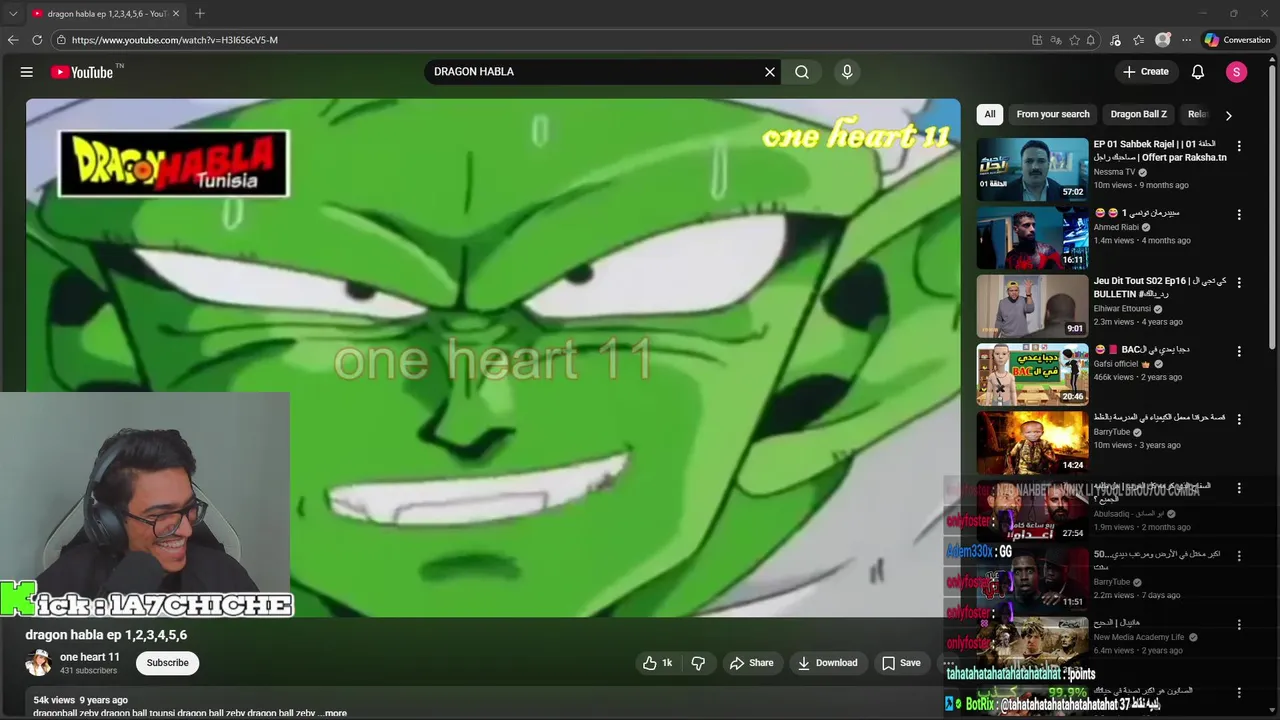Image resolution: width=1280 pixels, height=720 pixels.
Task: Open browser settings and more ellipsis
Action: click(1187, 40)
